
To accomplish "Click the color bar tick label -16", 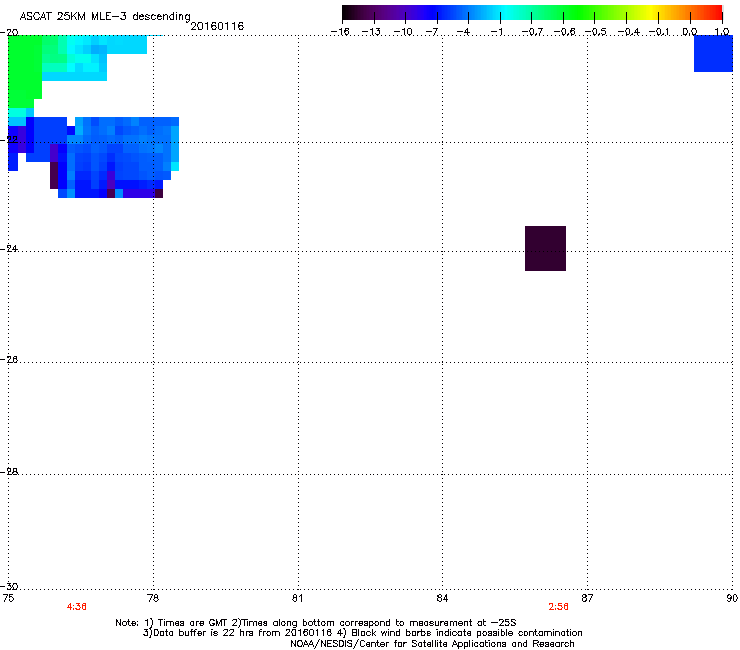I will click(x=340, y=32).
